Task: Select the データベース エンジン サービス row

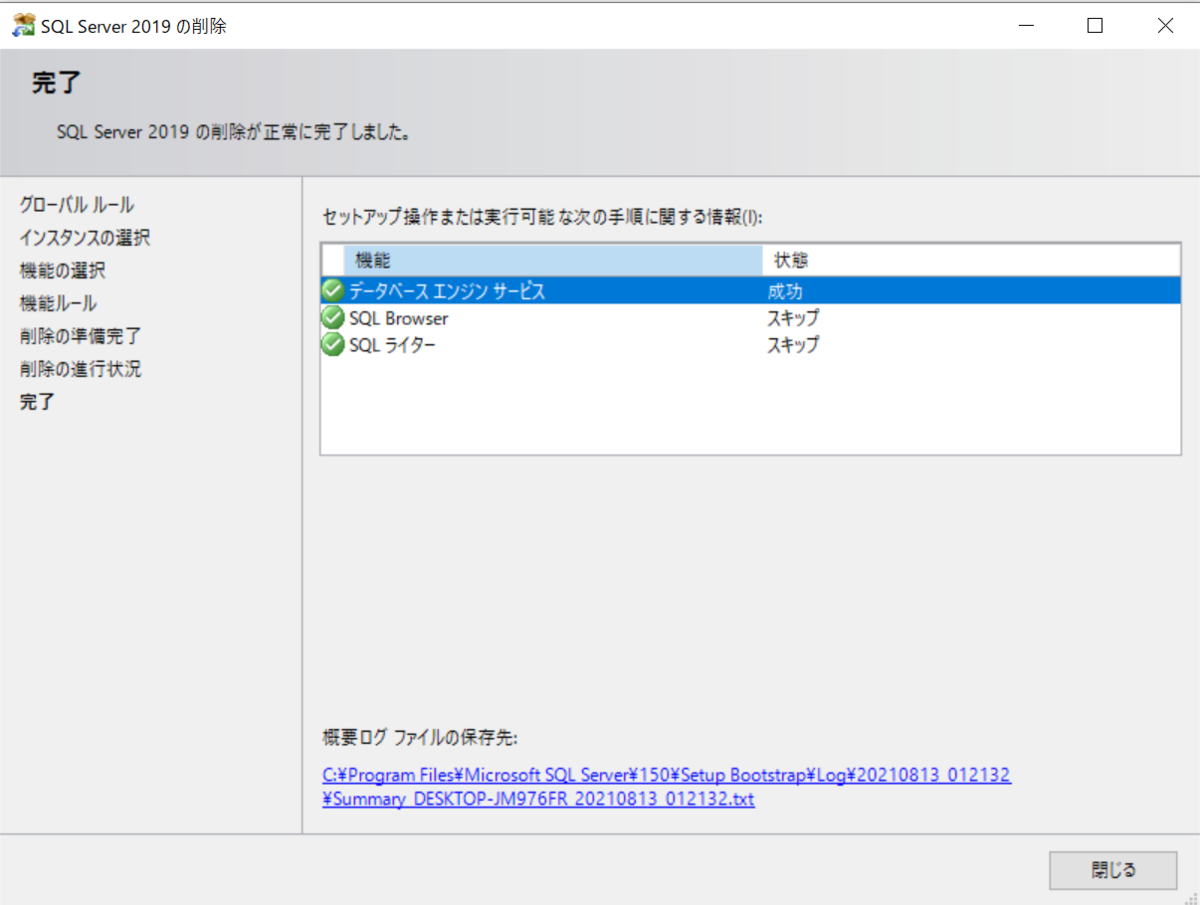Action: (500, 289)
